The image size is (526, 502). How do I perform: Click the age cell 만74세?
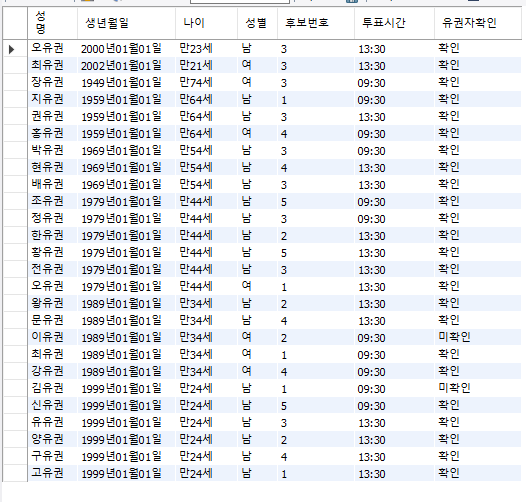206,83
